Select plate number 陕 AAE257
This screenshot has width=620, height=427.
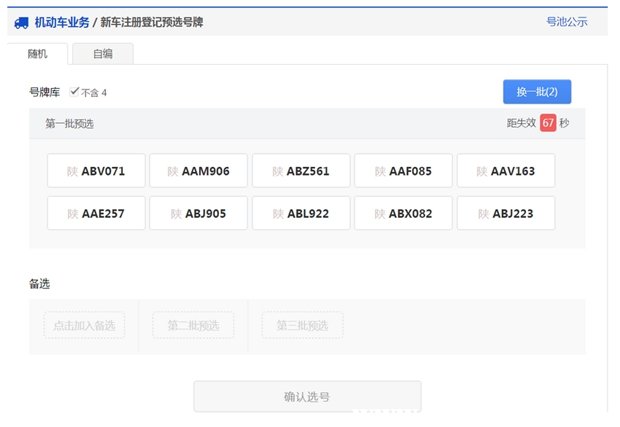pyautogui.click(x=96, y=213)
